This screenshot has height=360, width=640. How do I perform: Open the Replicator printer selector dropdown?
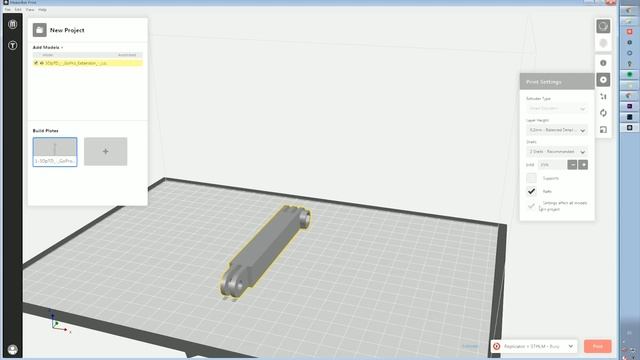pyautogui.click(x=534, y=346)
